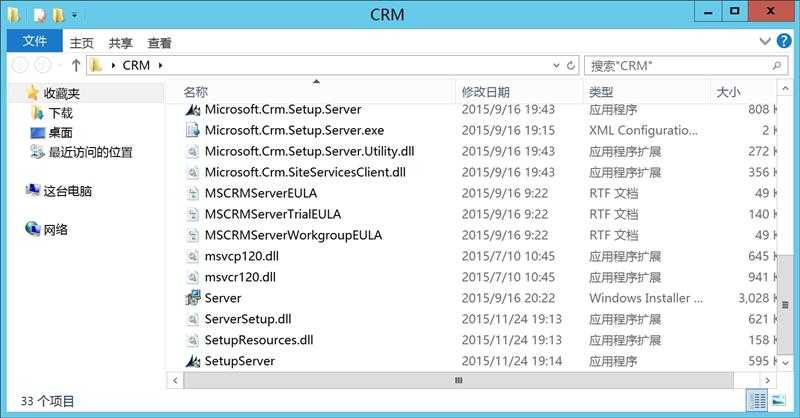Screen dimensions: 800x418
Task: Select the msvcr120.dll file icon
Action: click(x=193, y=277)
